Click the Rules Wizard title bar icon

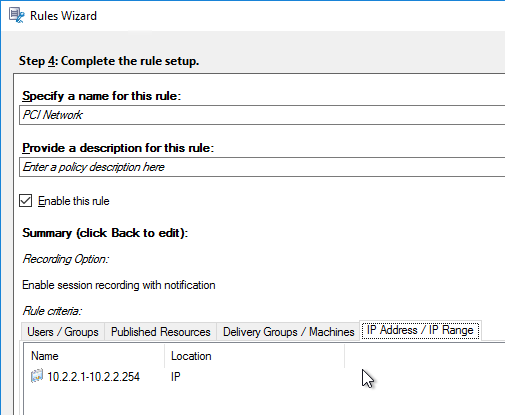[x=16, y=15]
